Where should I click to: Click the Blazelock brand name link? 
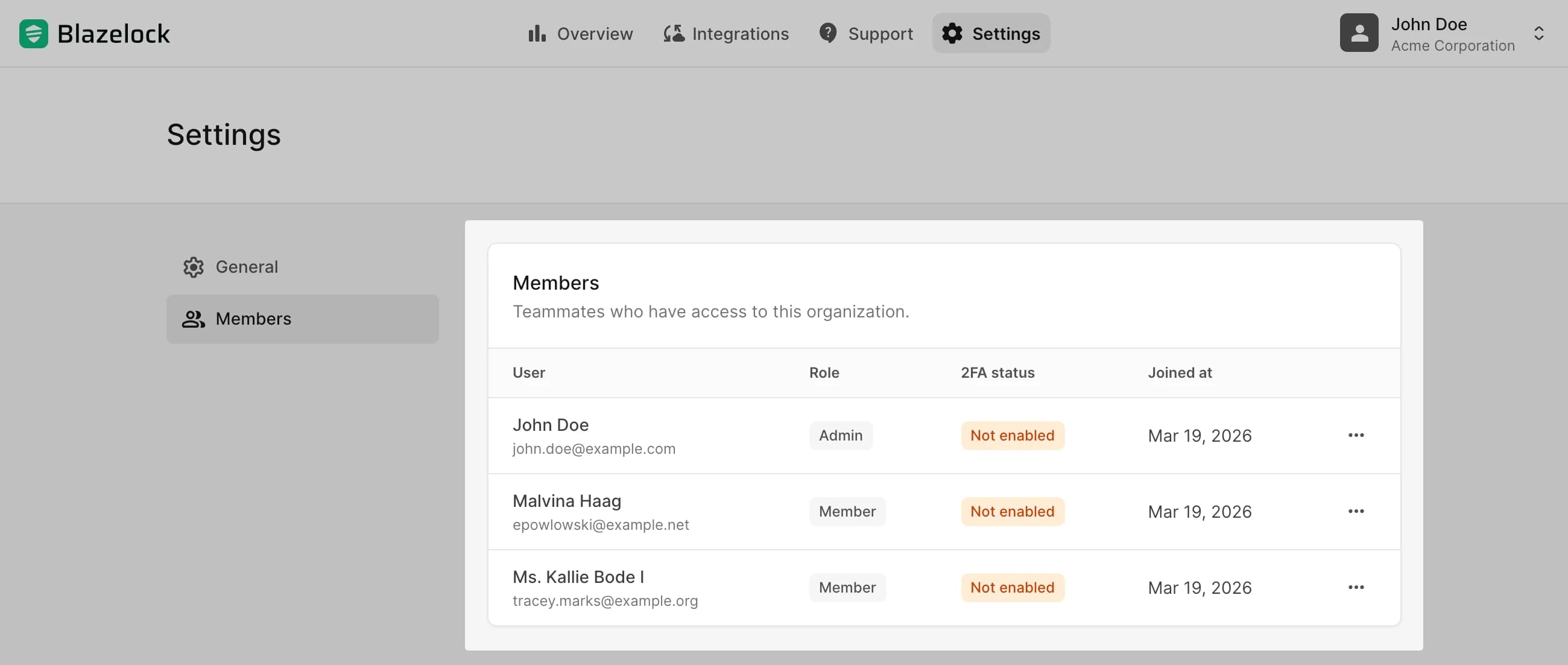tap(113, 34)
